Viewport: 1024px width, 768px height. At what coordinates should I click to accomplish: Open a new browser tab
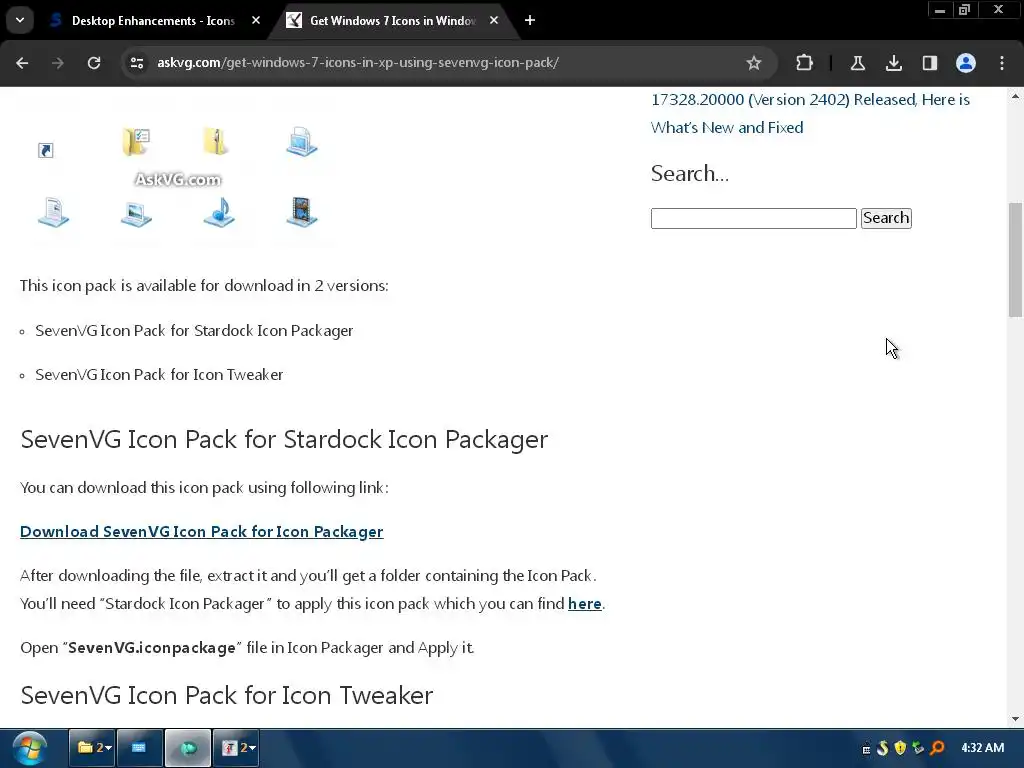pos(530,20)
